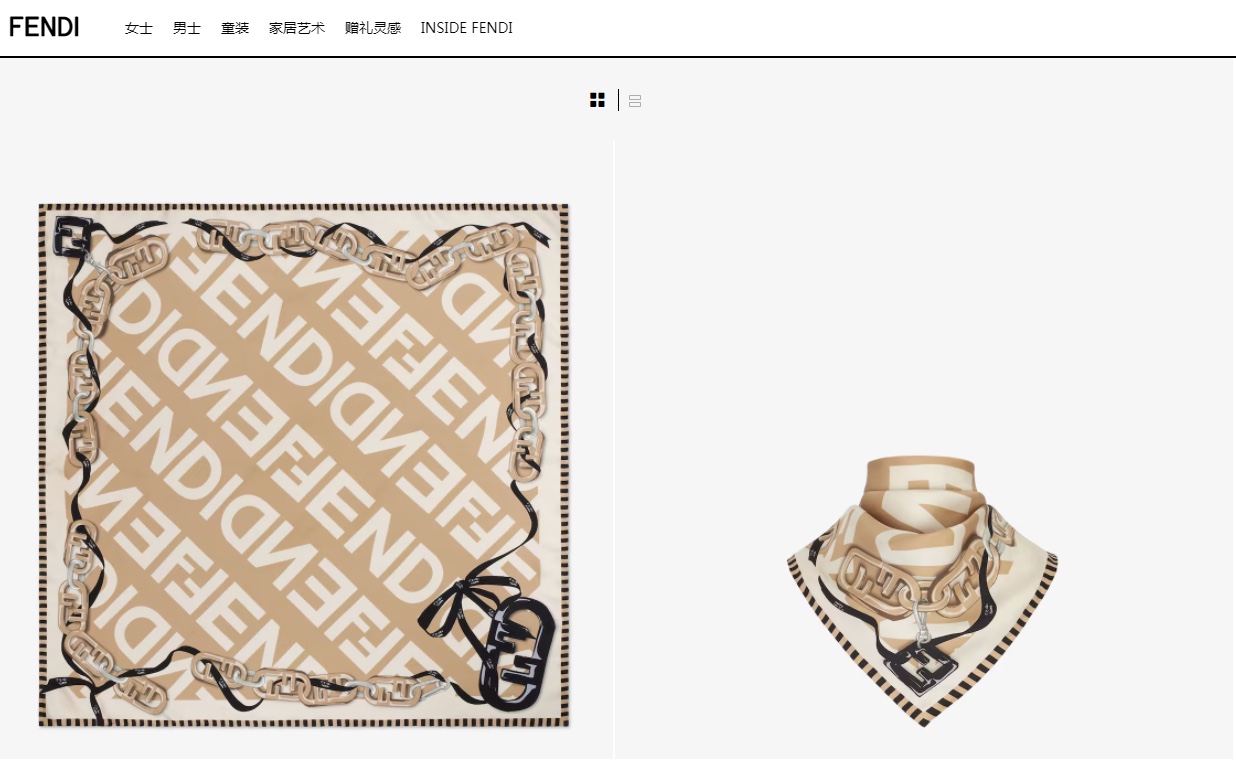Open the folded neck-tied scarf image
The height and width of the screenshot is (762, 1236).
tap(922, 590)
